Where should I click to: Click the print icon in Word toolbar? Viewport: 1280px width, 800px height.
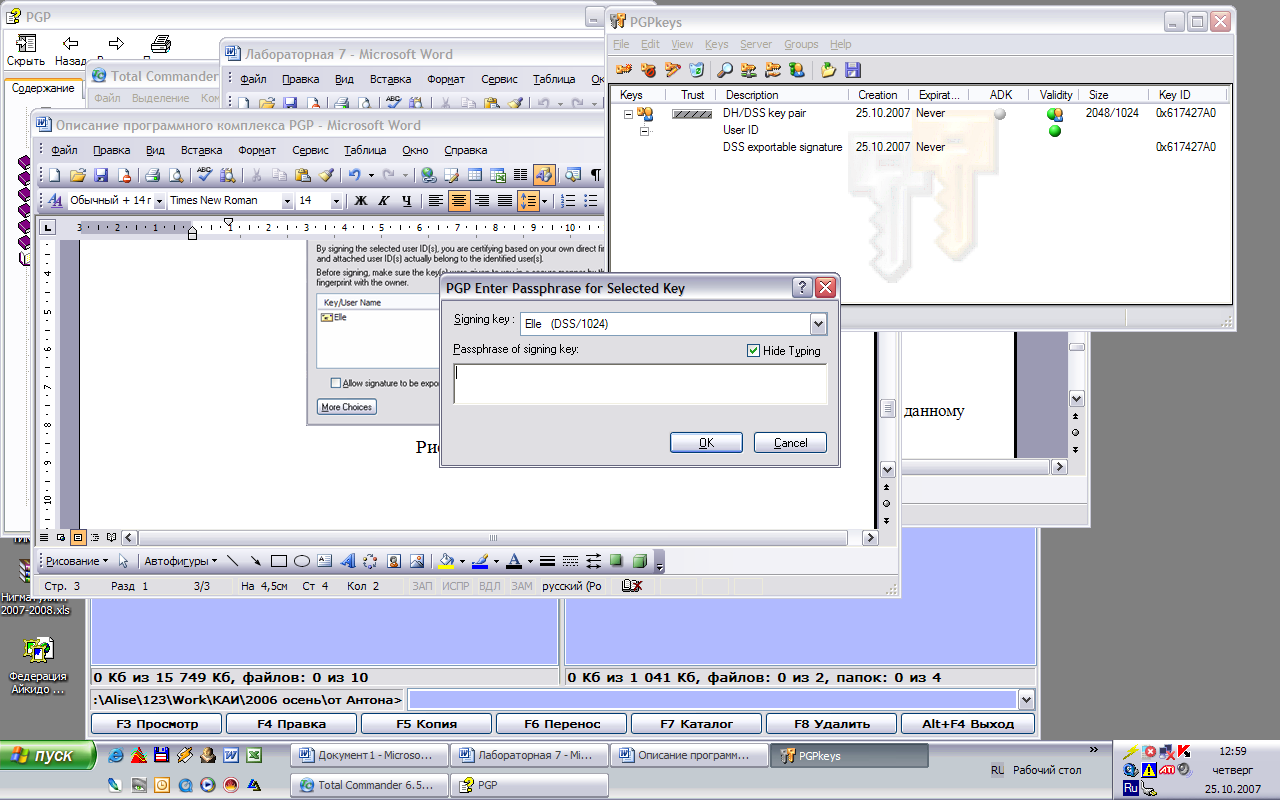point(152,175)
